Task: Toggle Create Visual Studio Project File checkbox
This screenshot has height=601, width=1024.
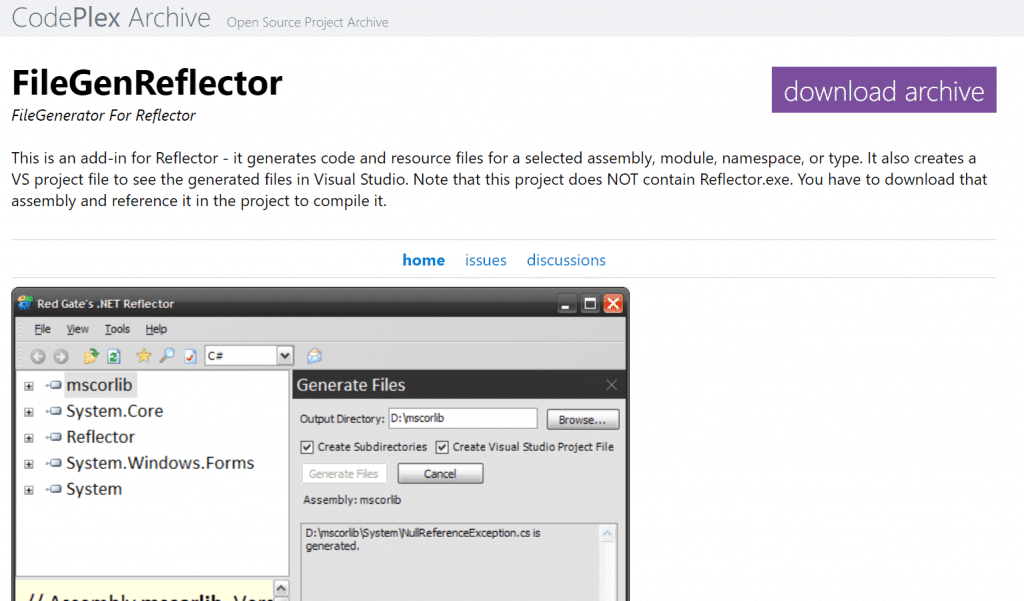Action: point(442,447)
